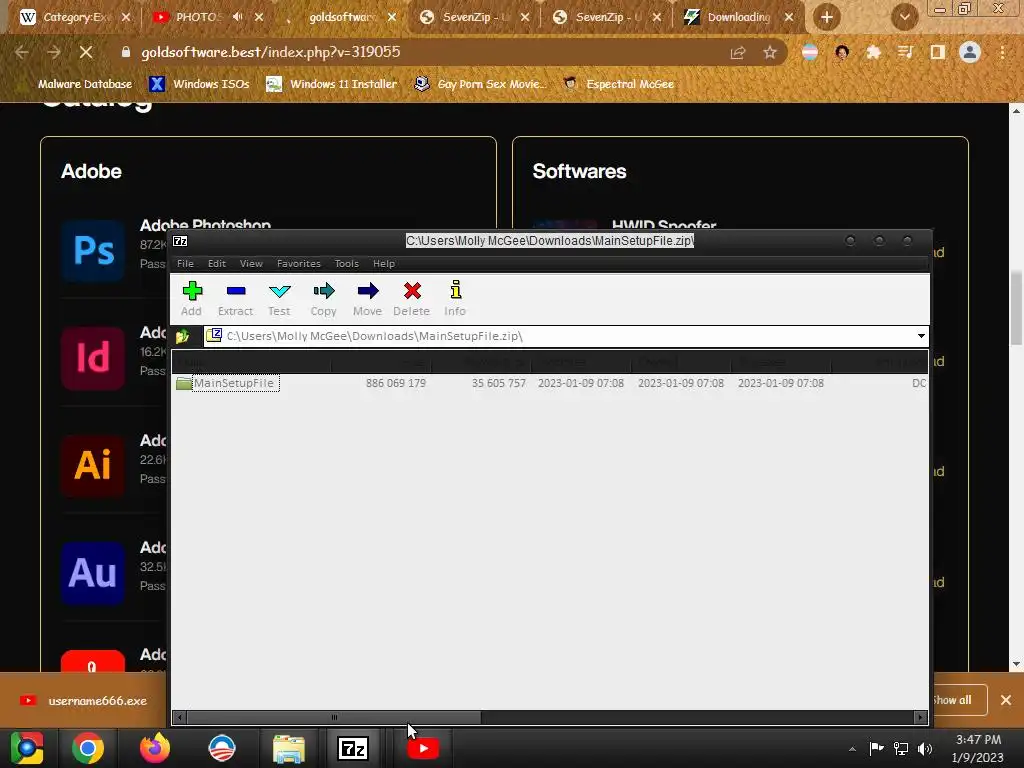Image resolution: width=1024 pixels, height=768 pixels.
Task: Open the Chrome profile avatar
Action: pos(970,52)
